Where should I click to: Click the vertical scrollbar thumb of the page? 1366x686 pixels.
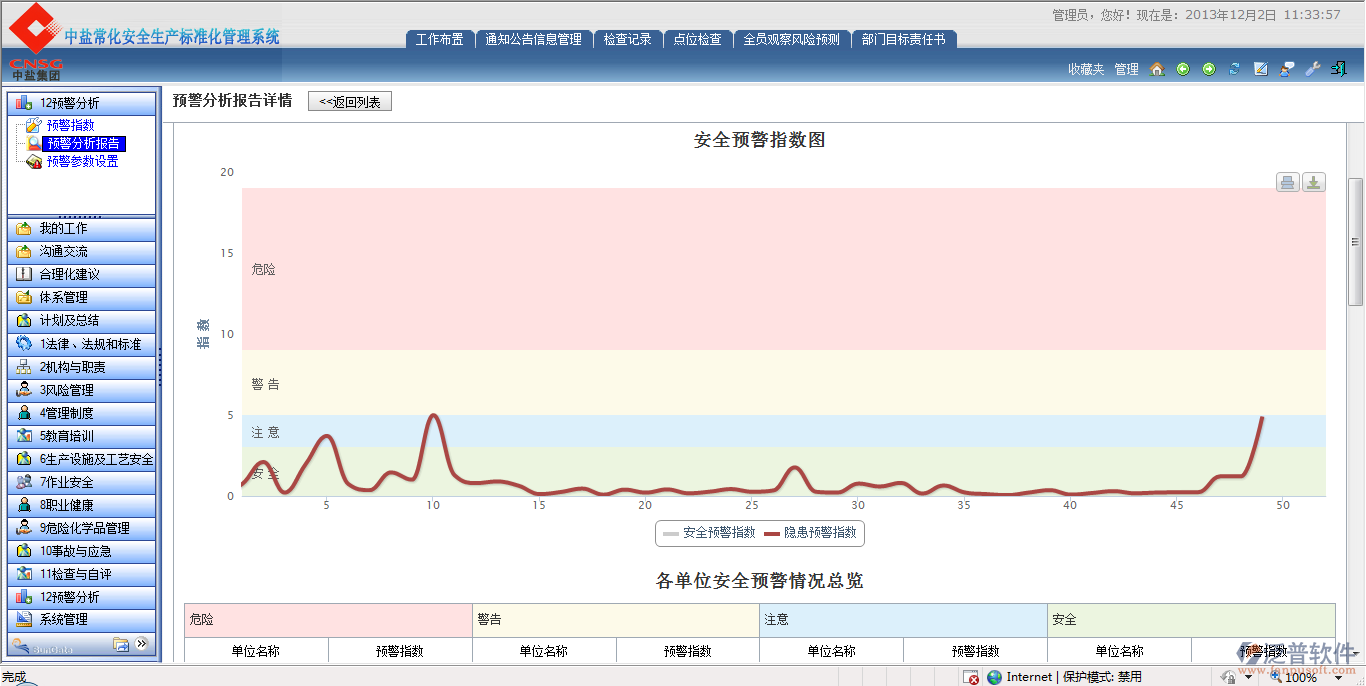(1356, 241)
